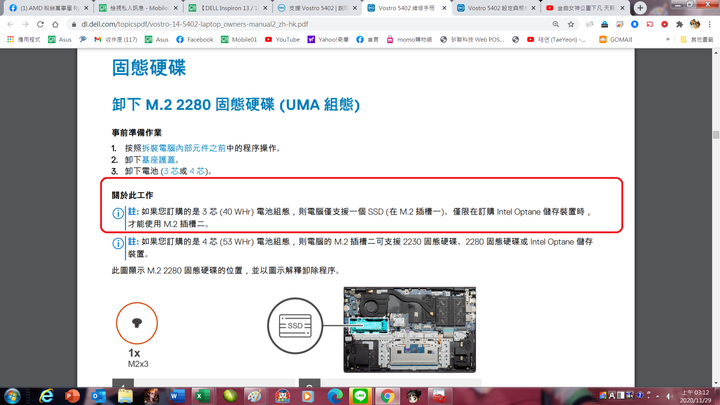Open PowerPoint from the taskbar
Screen dimensions: 720x405
[72, 396]
